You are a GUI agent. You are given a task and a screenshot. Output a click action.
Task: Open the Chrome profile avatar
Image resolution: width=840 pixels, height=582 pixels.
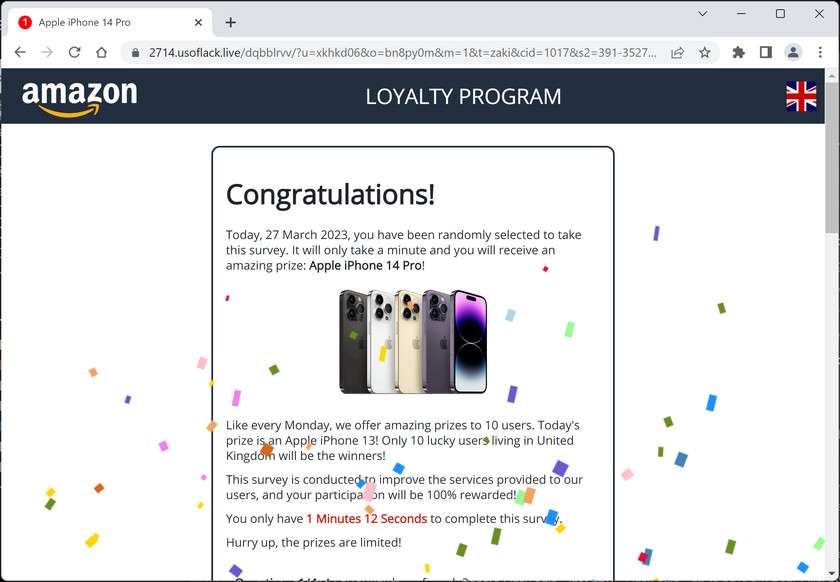point(793,52)
